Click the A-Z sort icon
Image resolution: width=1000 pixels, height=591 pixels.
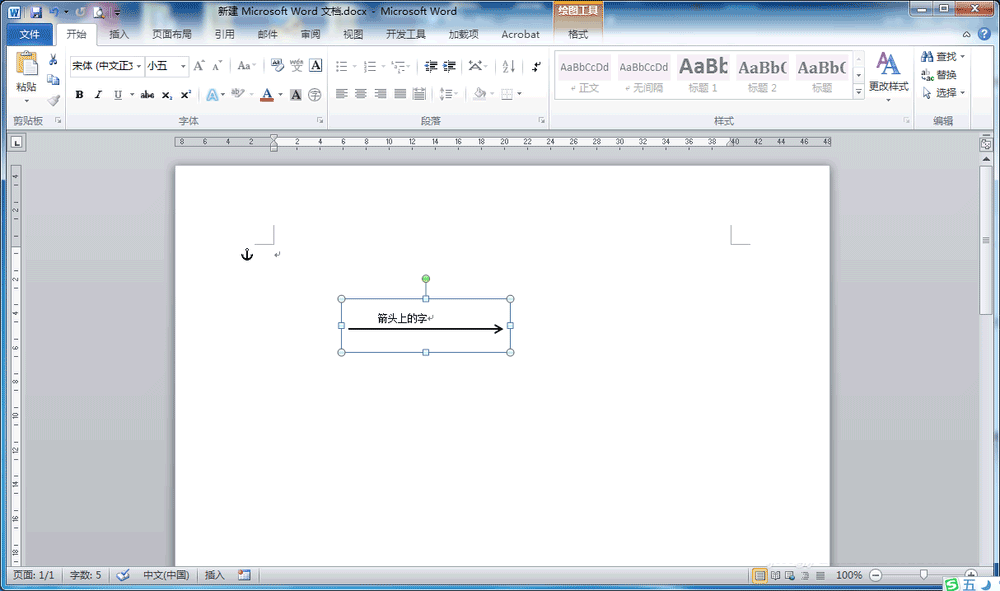tap(508, 67)
